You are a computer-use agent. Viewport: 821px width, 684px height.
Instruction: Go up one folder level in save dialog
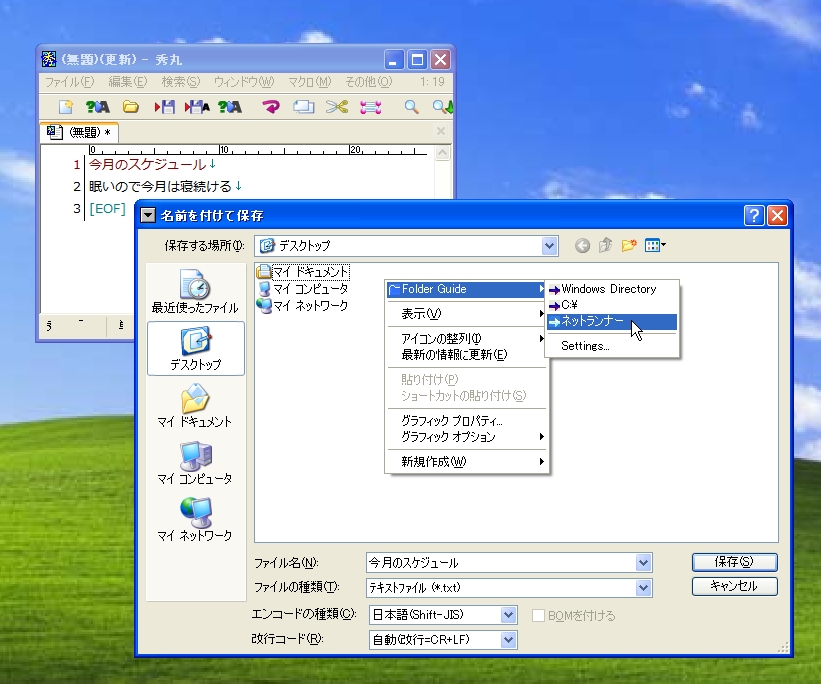click(x=605, y=245)
